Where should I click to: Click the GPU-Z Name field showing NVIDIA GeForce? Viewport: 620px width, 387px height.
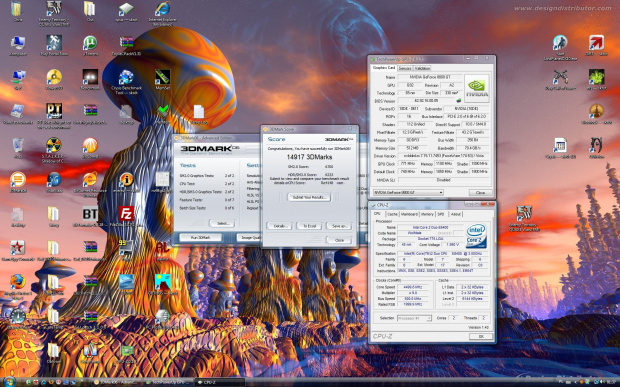tap(429, 77)
